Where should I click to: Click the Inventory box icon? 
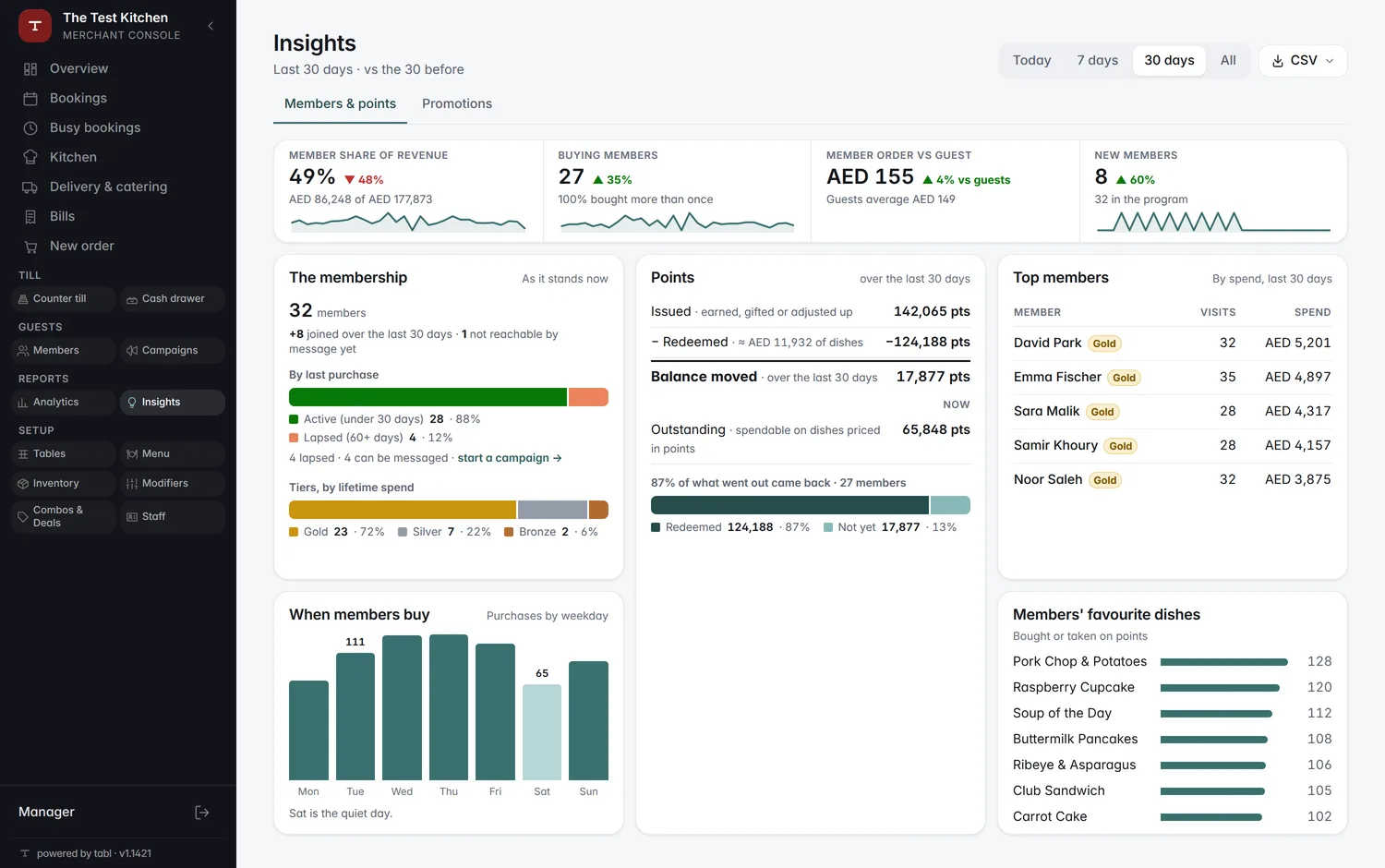click(x=23, y=484)
